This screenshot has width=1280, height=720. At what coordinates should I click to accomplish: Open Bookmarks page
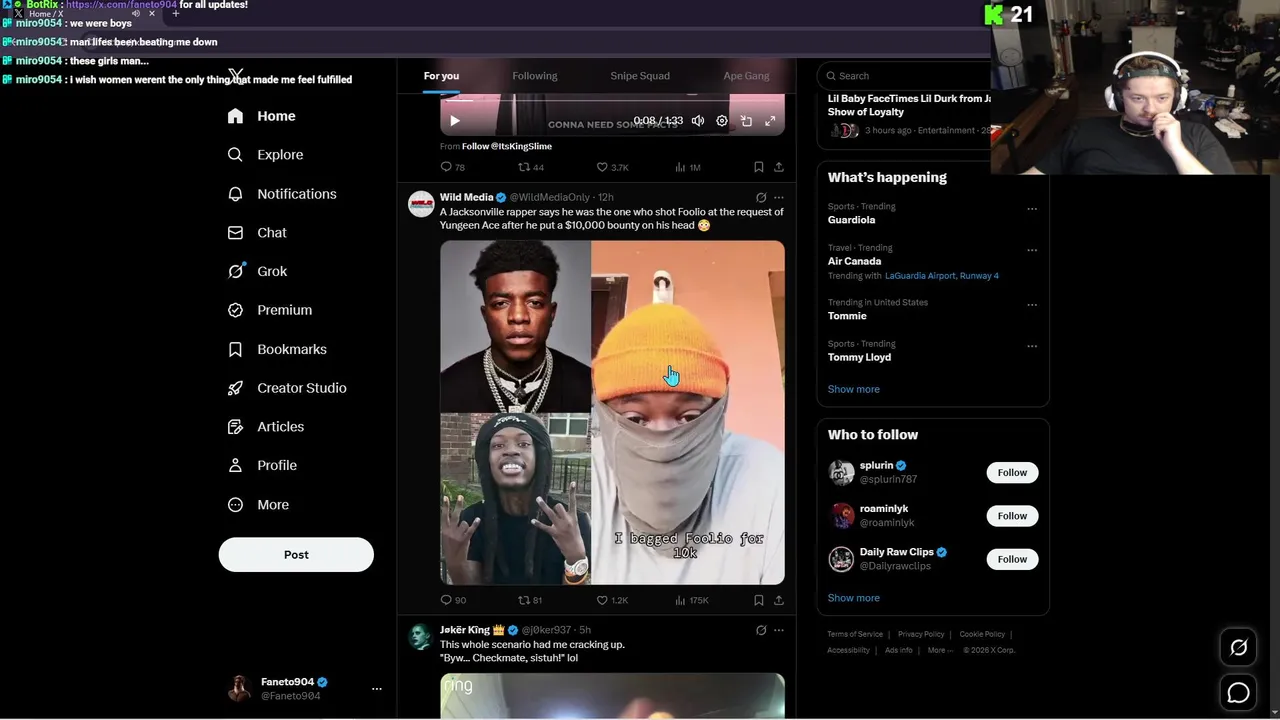click(x=277, y=349)
